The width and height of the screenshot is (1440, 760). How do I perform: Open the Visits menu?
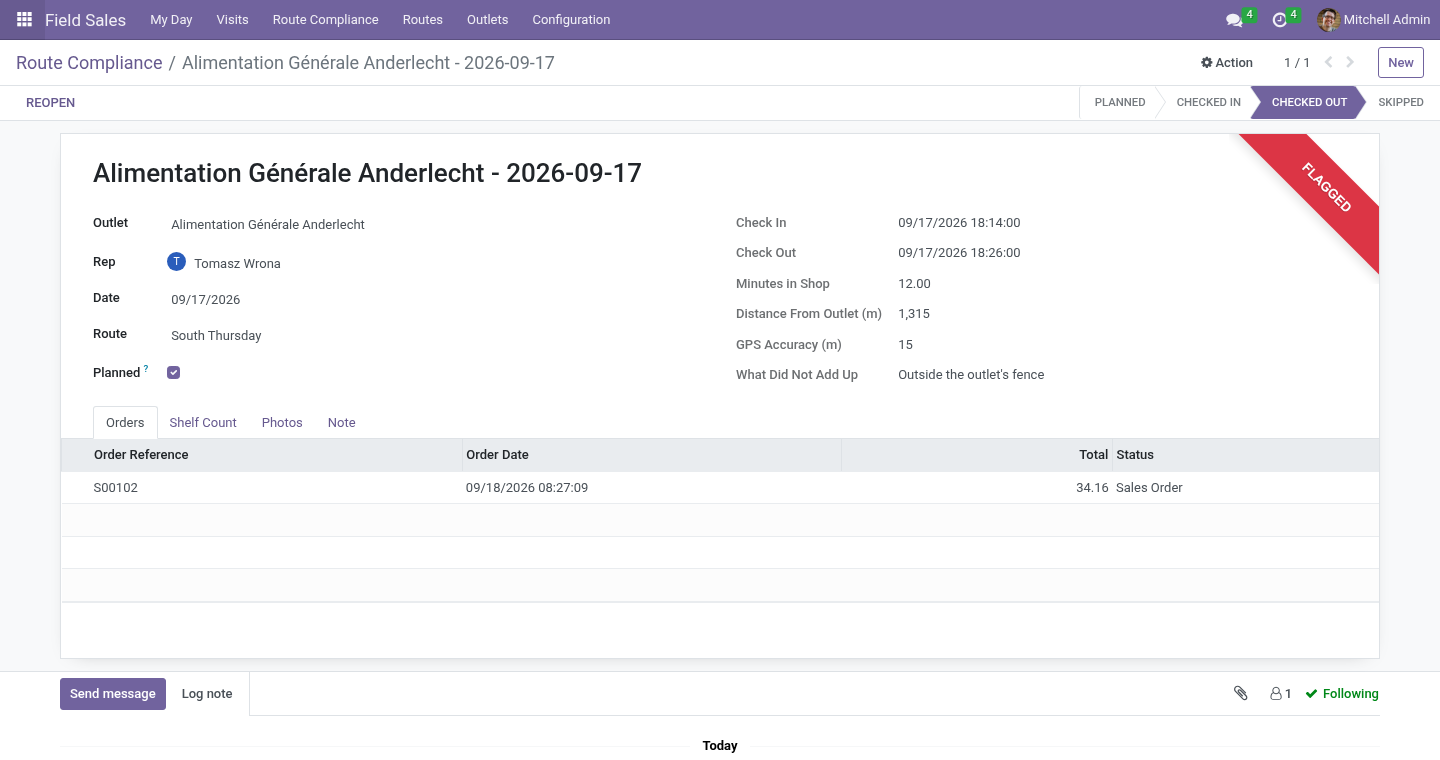(232, 20)
